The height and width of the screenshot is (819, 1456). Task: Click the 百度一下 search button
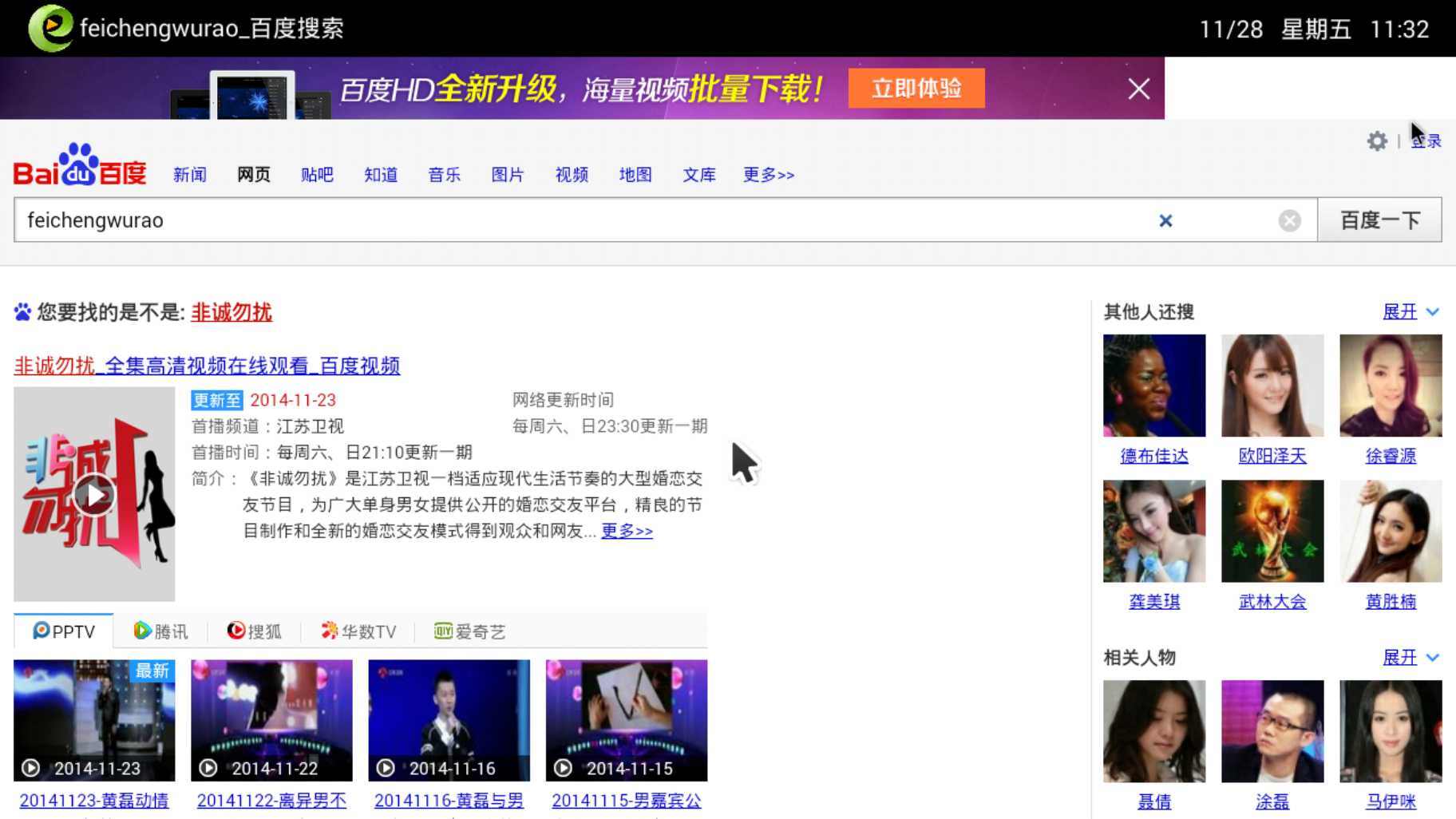[1380, 220]
